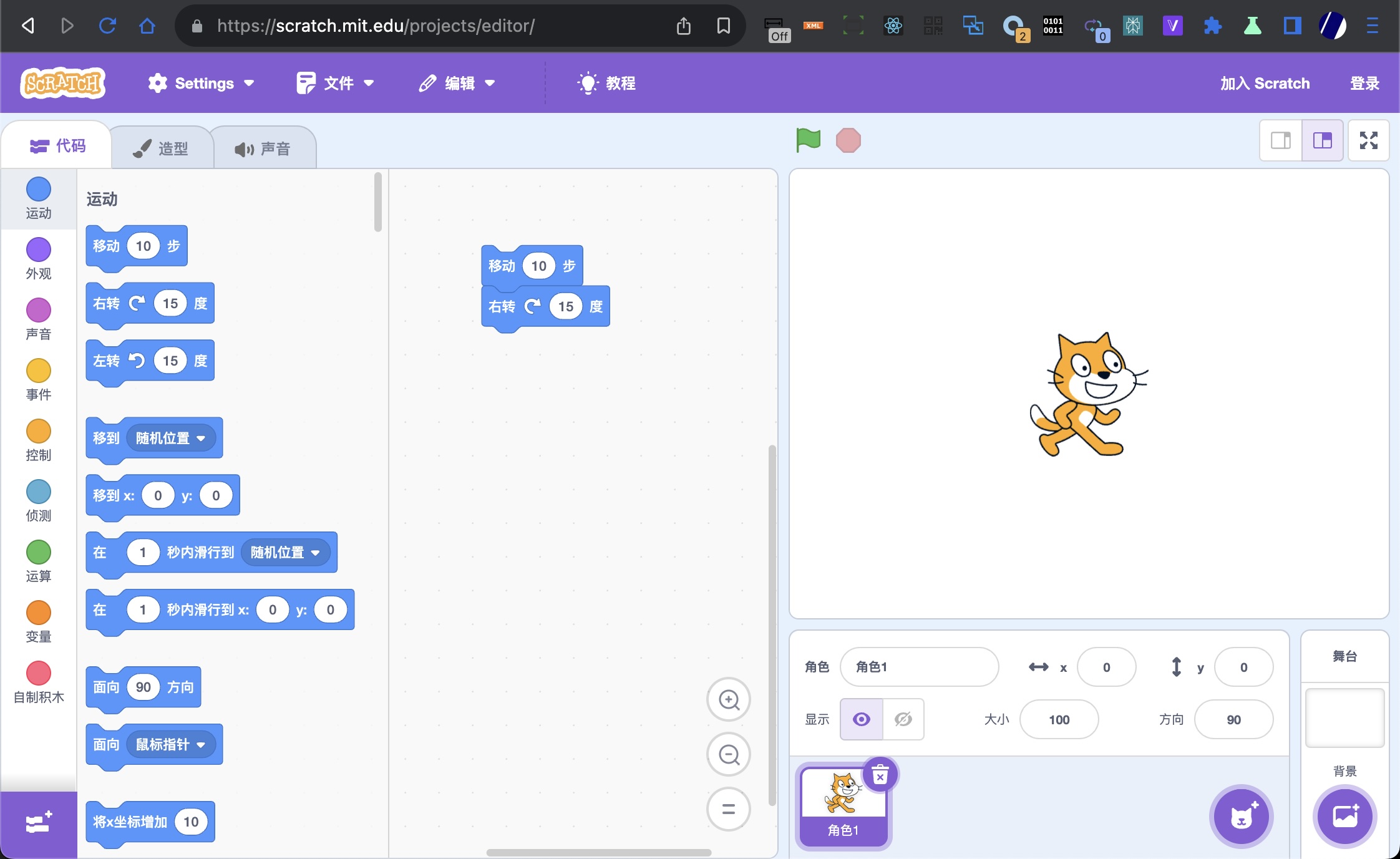The height and width of the screenshot is (859, 1400).
Task: Click the 登录 (Sign in) link
Action: tap(1364, 83)
